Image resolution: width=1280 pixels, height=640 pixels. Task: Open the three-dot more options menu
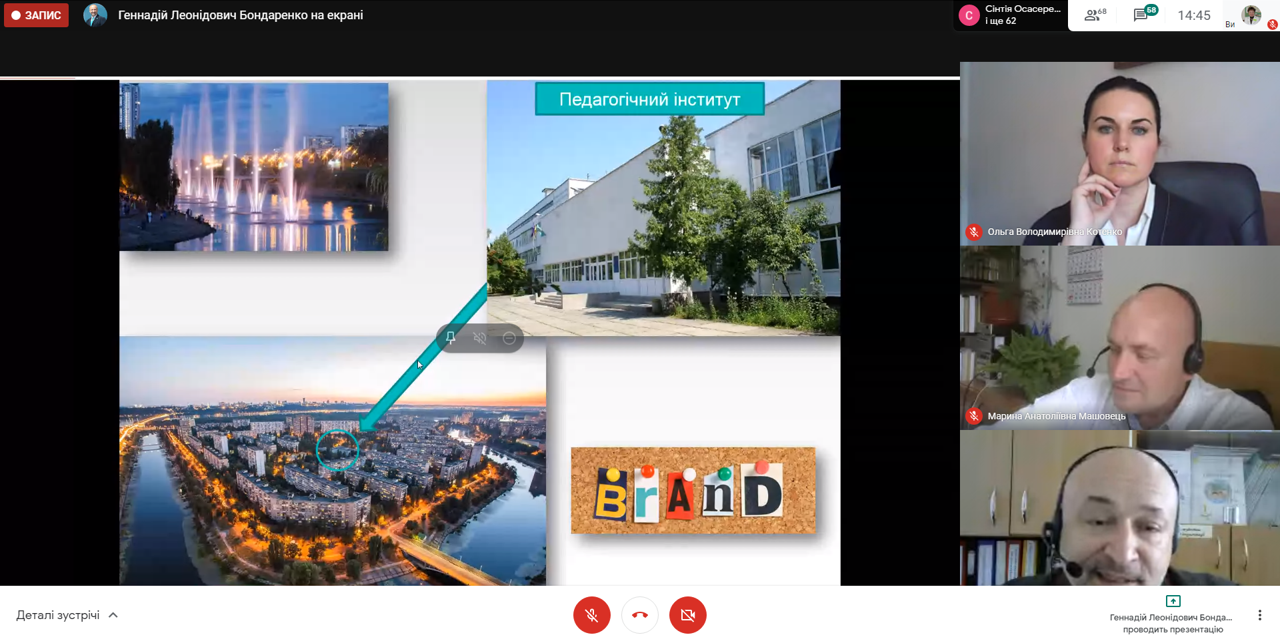click(1260, 615)
